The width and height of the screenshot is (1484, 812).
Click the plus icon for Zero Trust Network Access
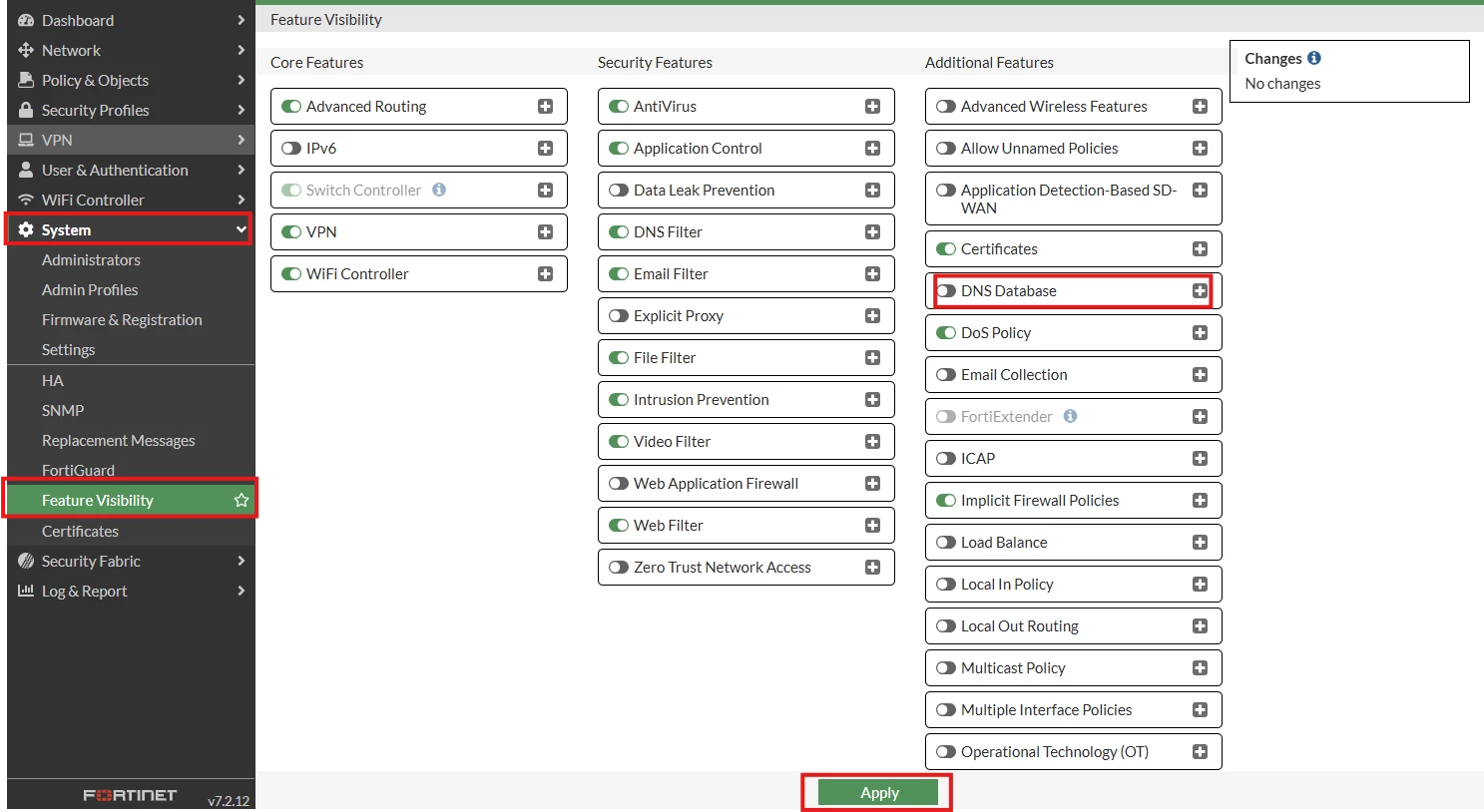tap(872, 567)
